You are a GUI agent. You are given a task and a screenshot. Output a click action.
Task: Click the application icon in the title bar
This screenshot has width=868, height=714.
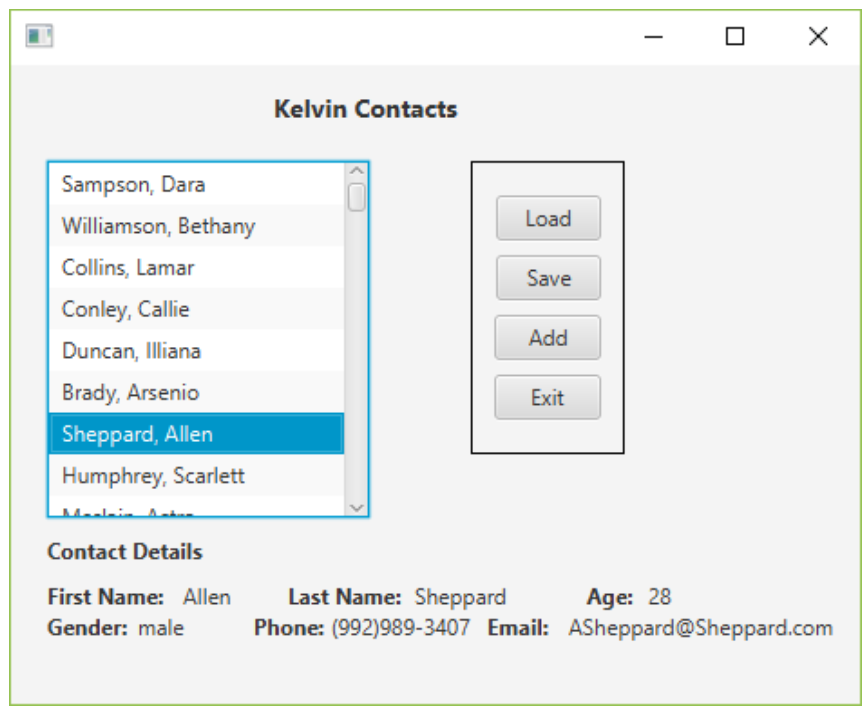pos(40,37)
